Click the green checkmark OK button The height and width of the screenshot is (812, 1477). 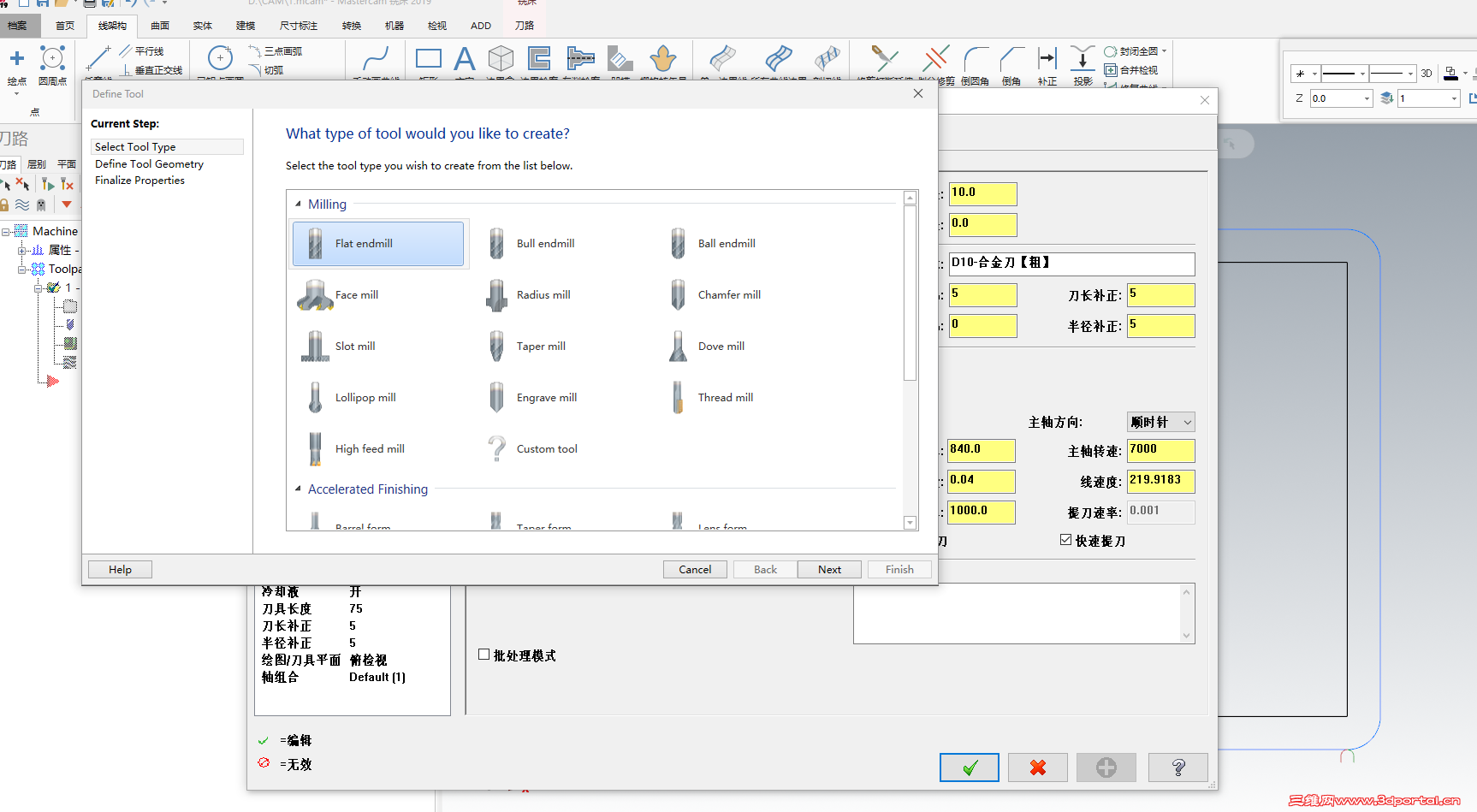coord(970,768)
